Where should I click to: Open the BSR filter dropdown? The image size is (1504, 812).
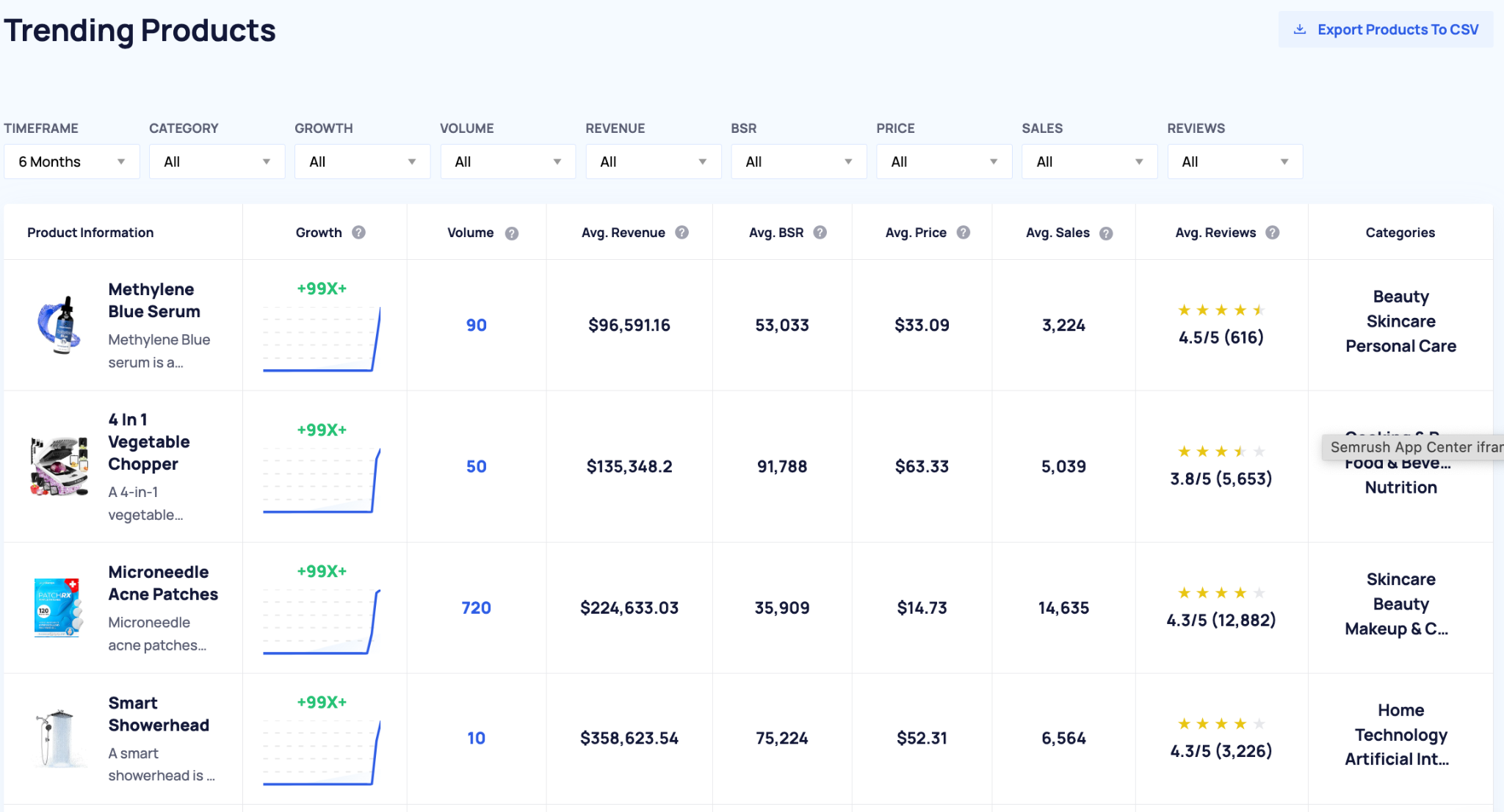click(x=799, y=162)
